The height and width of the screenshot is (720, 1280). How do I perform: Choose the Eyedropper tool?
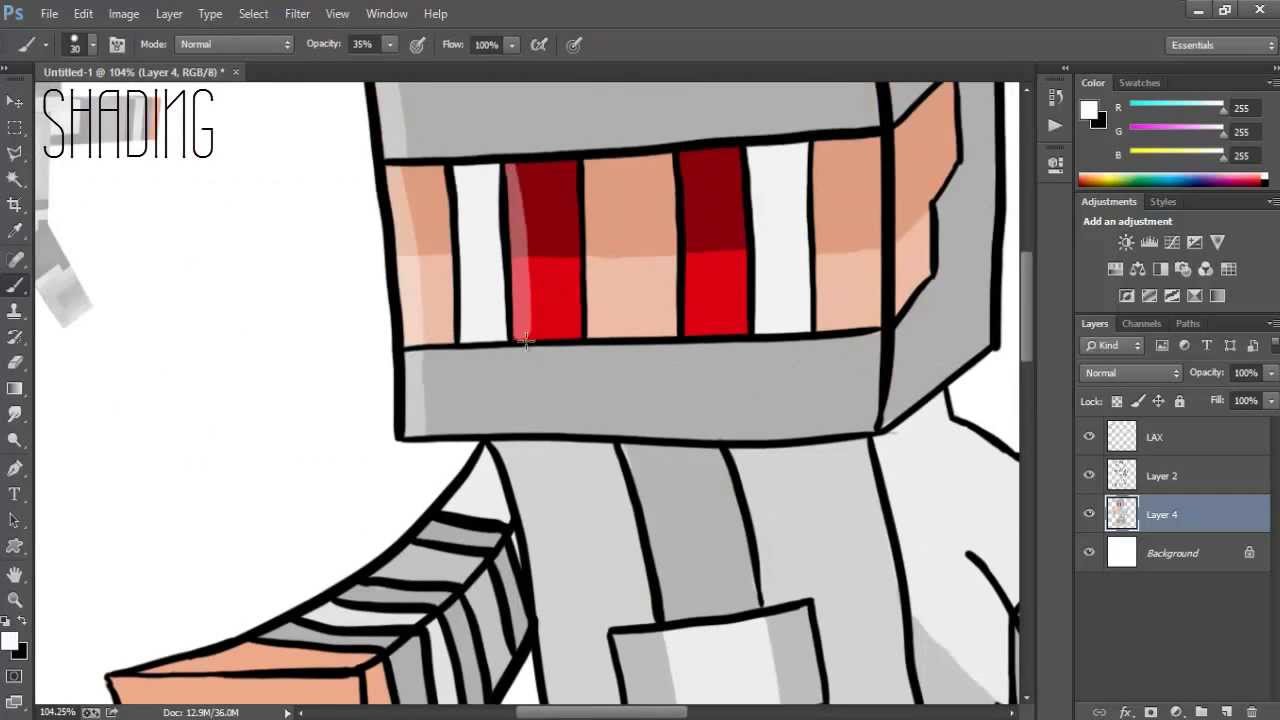[15, 230]
